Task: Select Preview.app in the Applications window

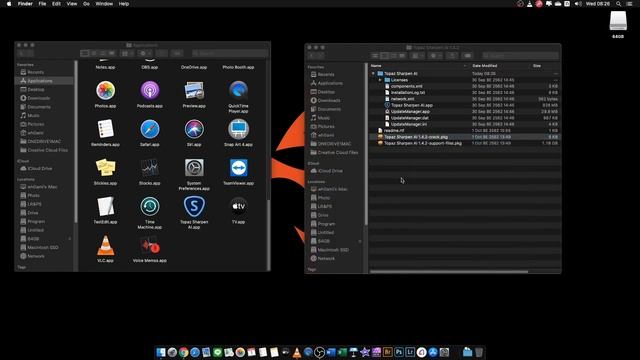Action: pos(194,91)
